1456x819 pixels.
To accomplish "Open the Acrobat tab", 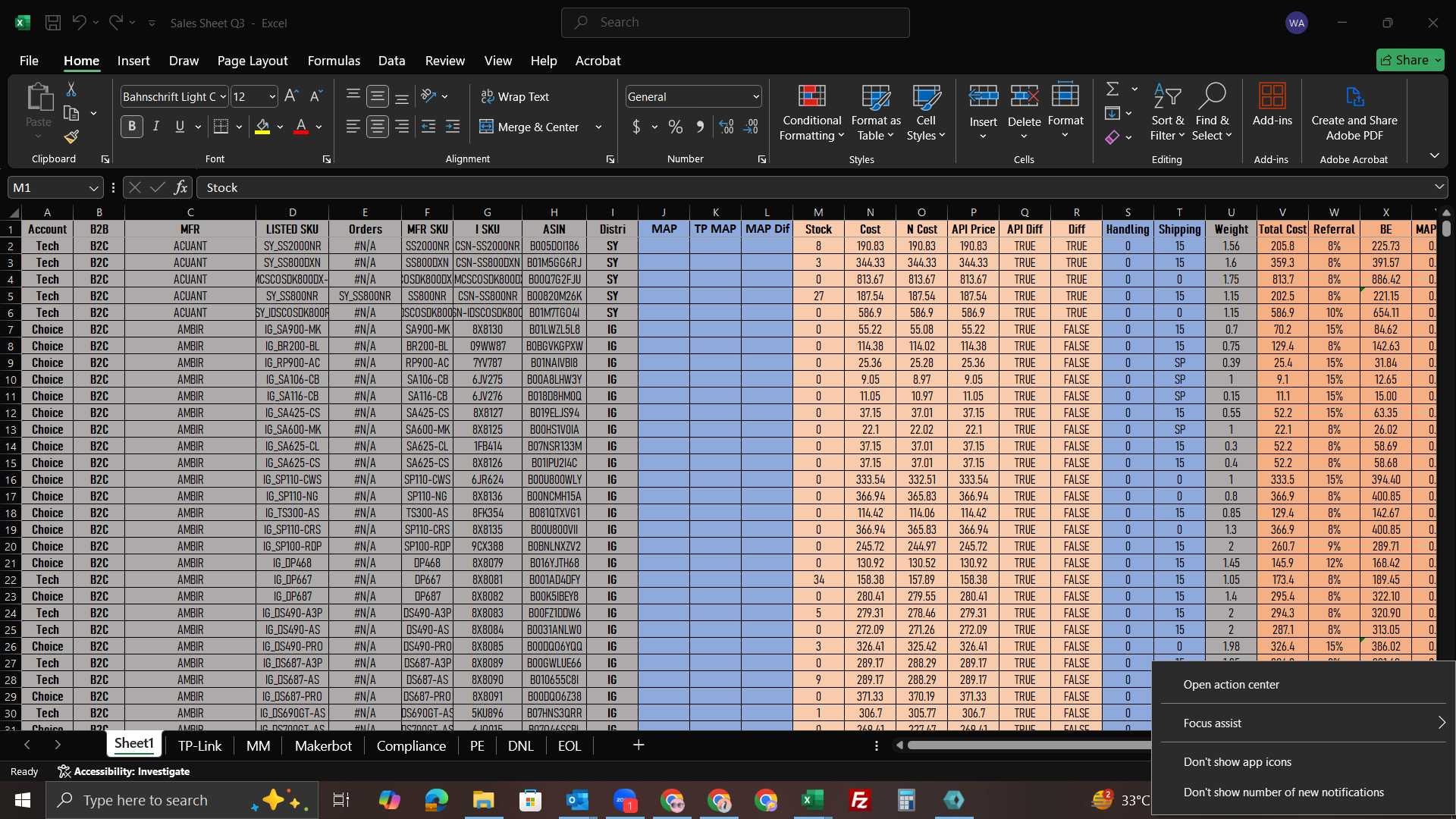I will pyautogui.click(x=598, y=61).
